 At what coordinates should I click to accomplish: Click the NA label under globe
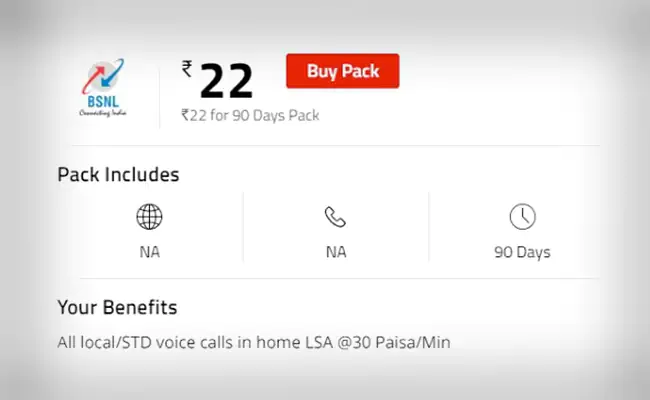150,252
